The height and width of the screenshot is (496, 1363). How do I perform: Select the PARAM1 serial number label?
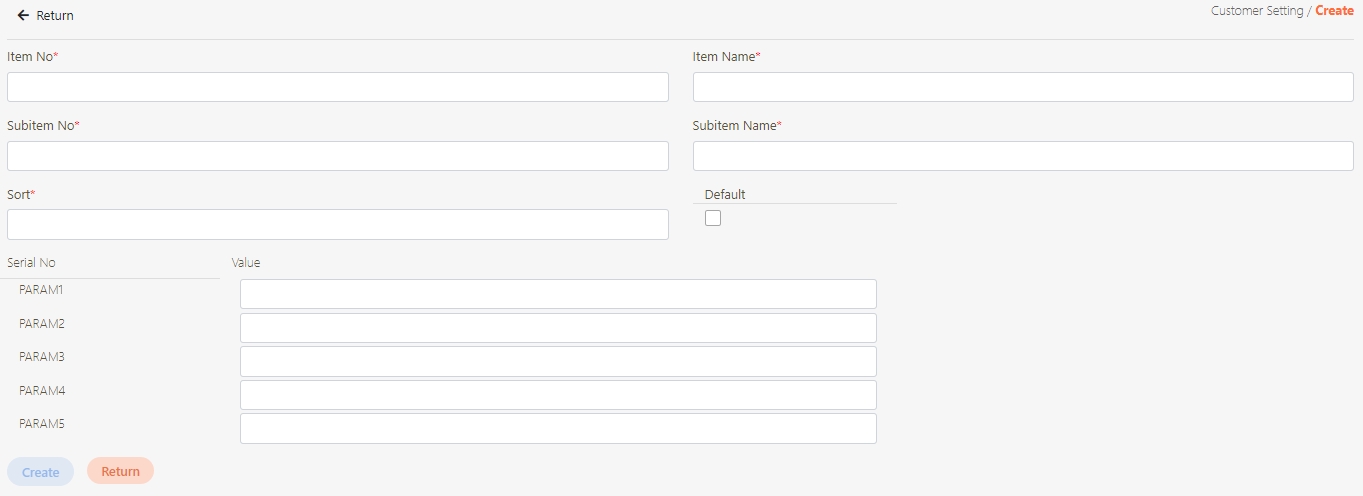coord(41,290)
